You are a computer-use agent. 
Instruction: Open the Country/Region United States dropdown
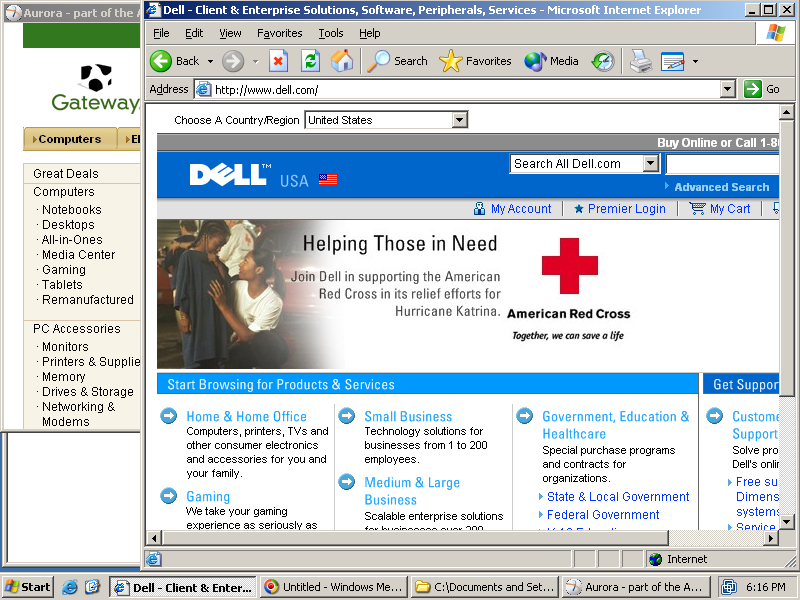pyautogui.click(x=460, y=120)
